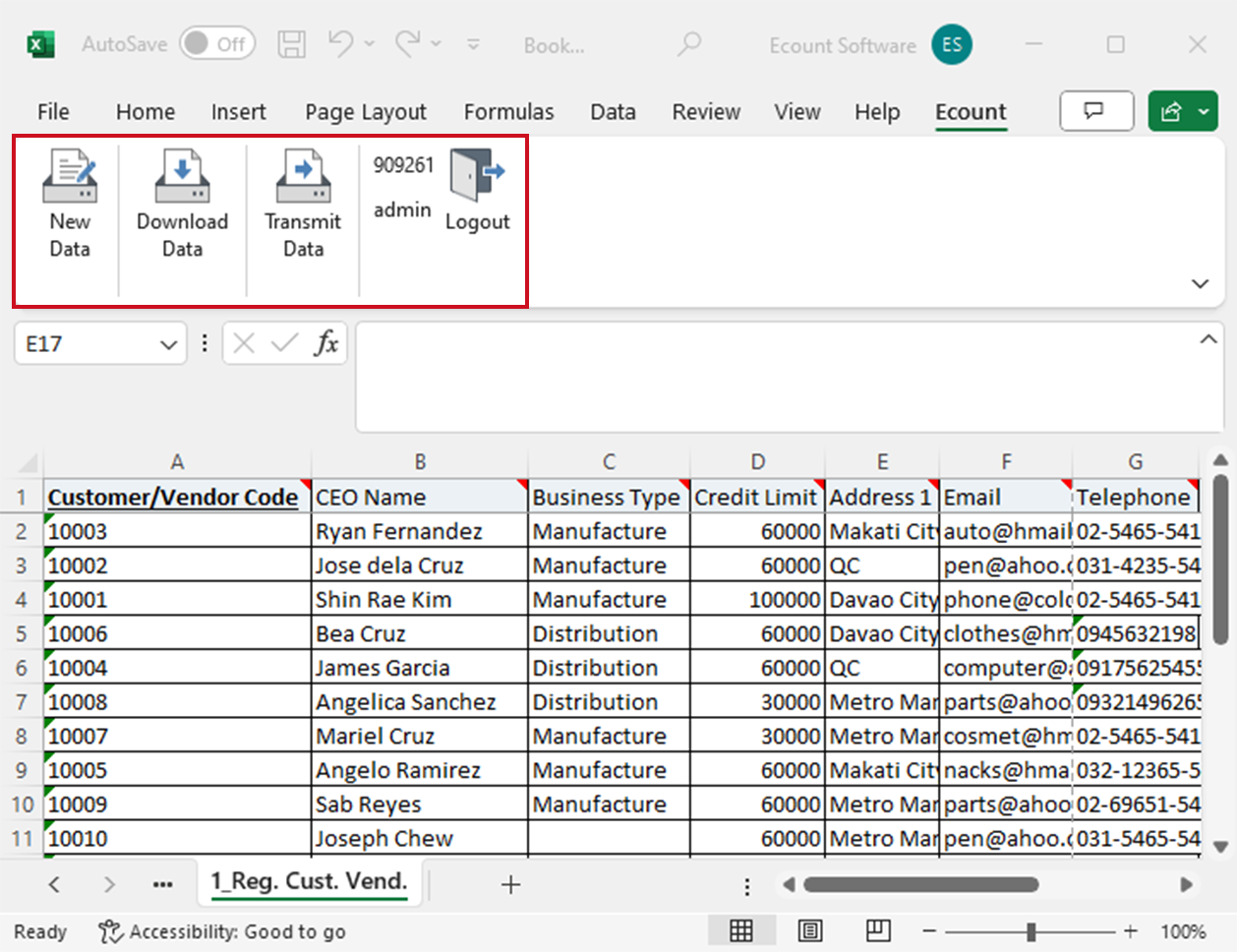Switch to Normal view in status bar
1237x952 pixels.
pyautogui.click(x=741, y=930)
